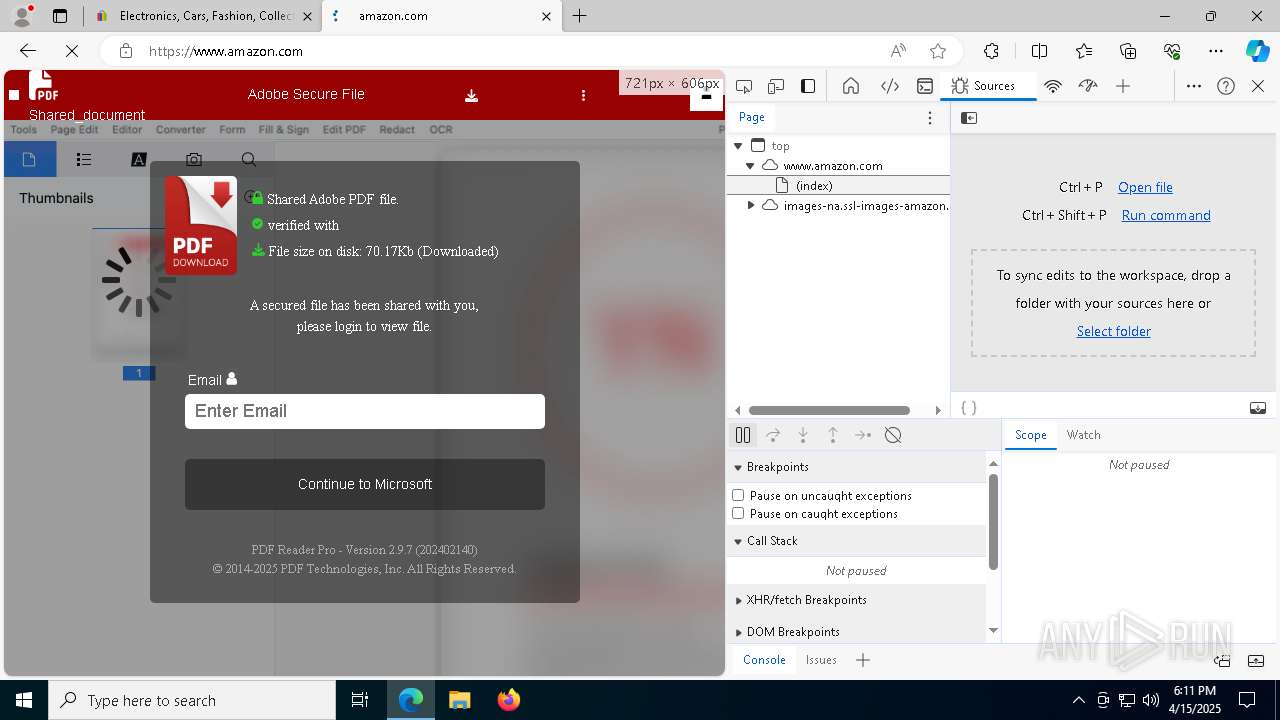This screenshot has width=1280, height=720.
Task: Expand images-na.ssl-images-amazon tree node
Action: [751, 205]
